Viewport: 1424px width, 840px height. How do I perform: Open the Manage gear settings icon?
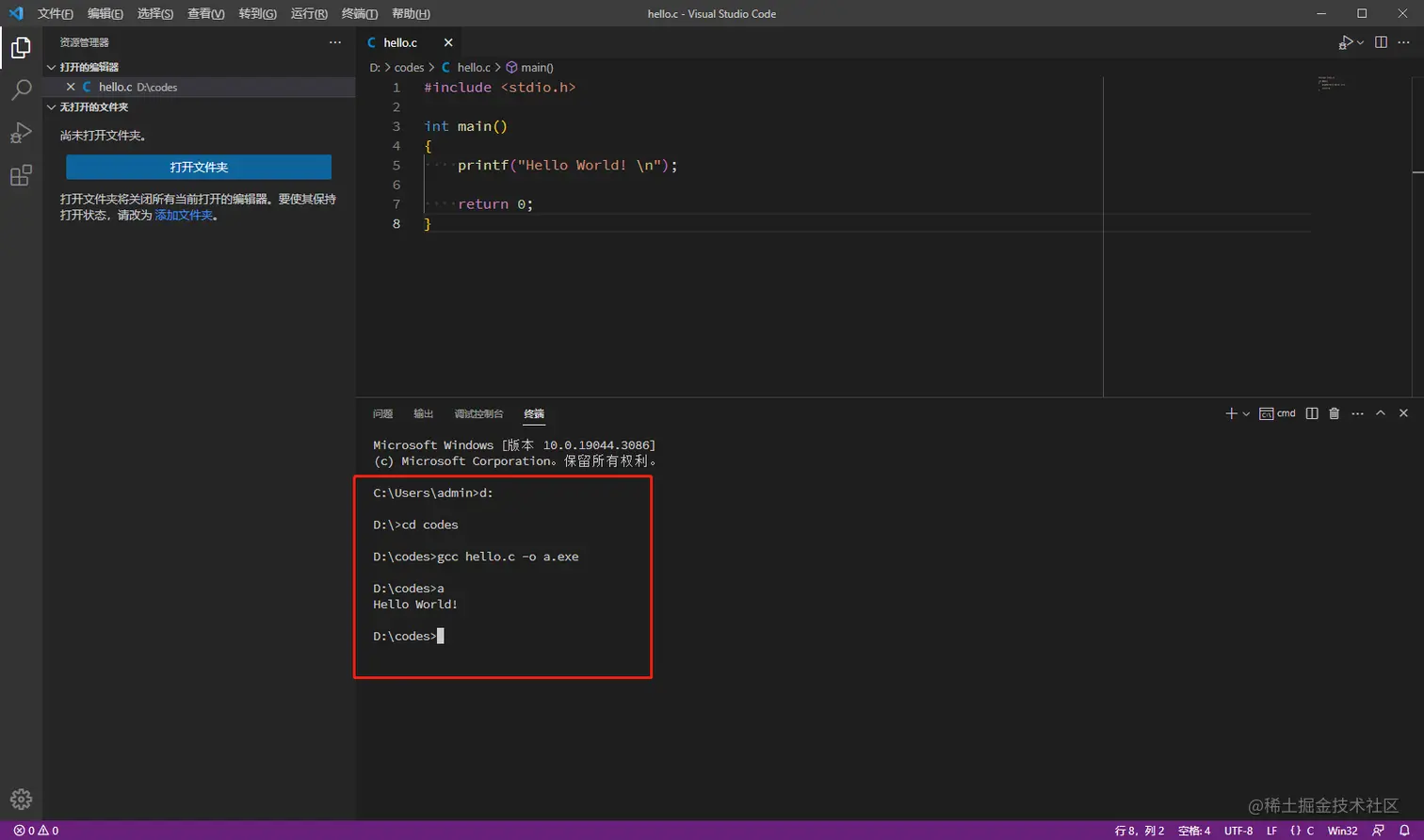click(21, 800)
